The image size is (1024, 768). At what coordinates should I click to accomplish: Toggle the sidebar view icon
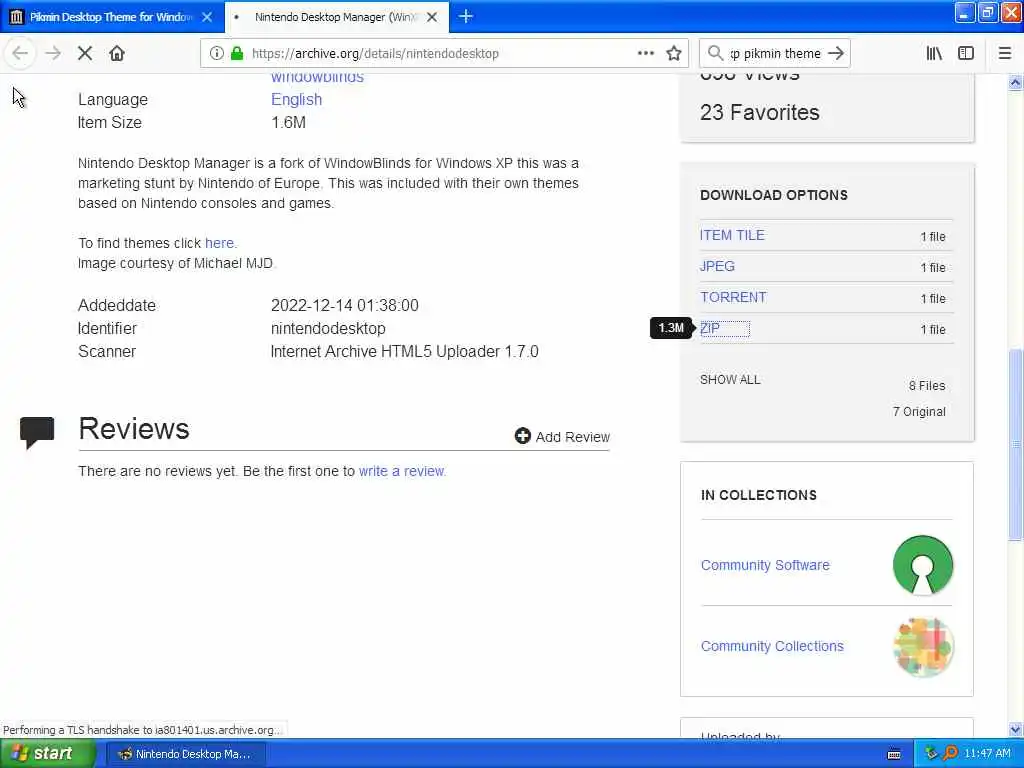pos(966,54)
